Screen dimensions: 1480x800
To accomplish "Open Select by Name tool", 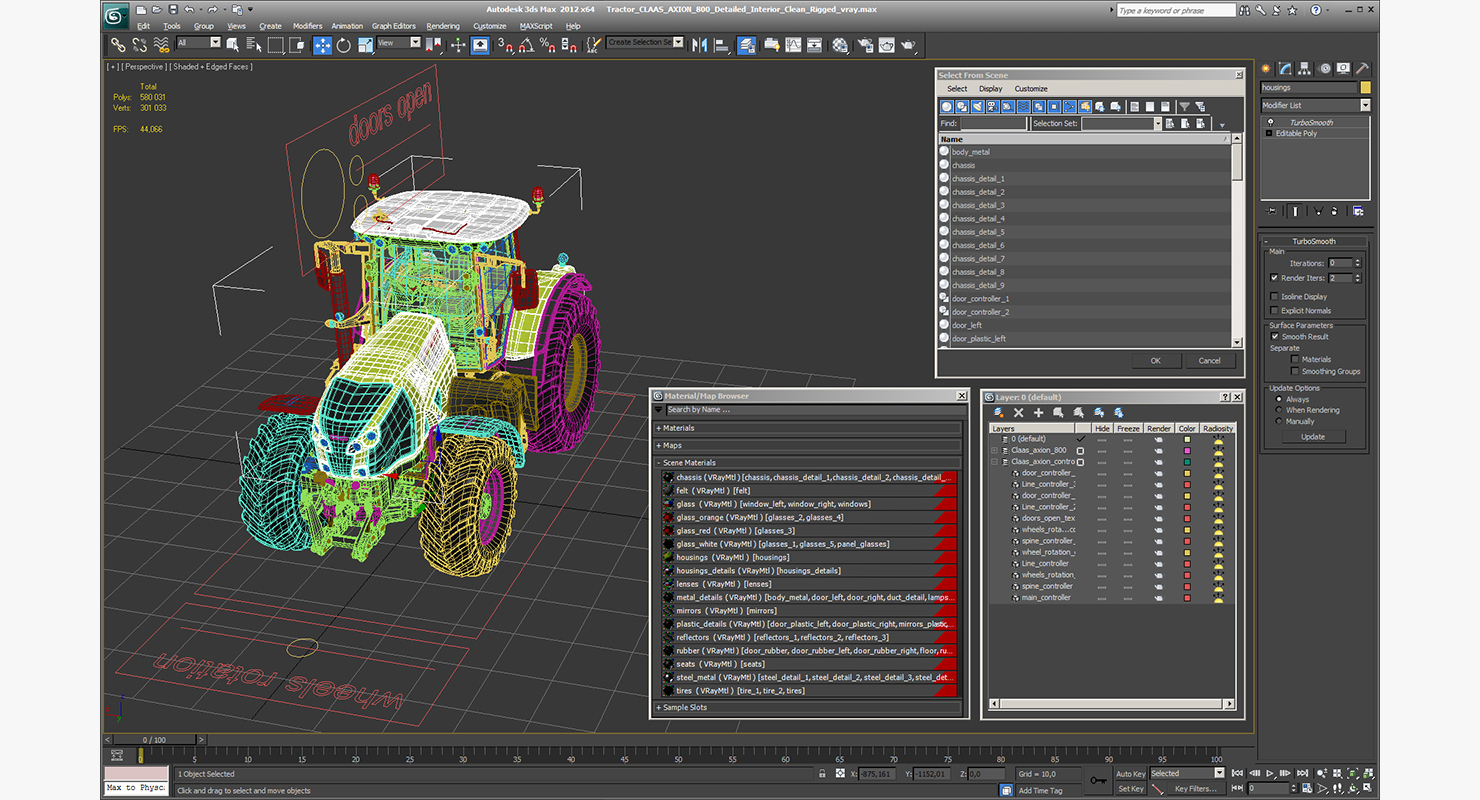I will [254, 45].
